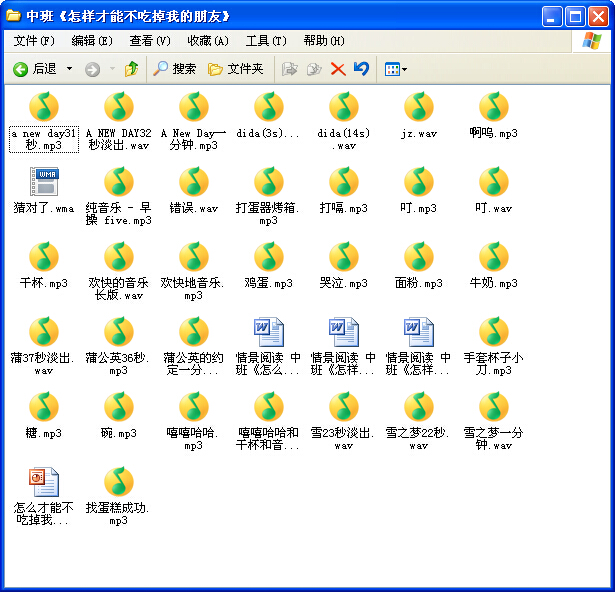Click the Delete (red X) toolbar icon
The image size is (615, 592).
coord(338,69)
